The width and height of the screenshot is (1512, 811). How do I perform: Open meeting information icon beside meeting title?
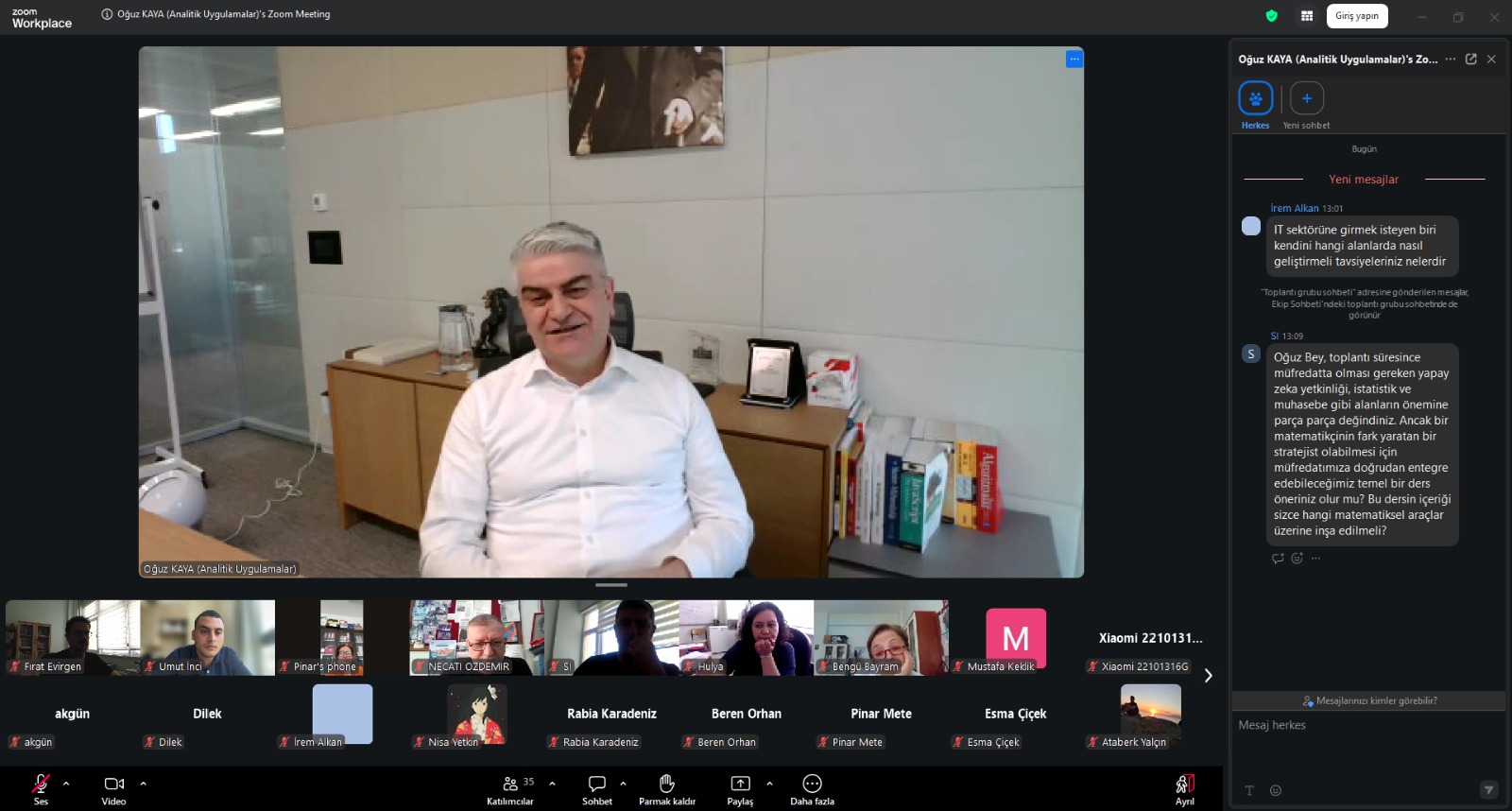click(x=107, y=14)
